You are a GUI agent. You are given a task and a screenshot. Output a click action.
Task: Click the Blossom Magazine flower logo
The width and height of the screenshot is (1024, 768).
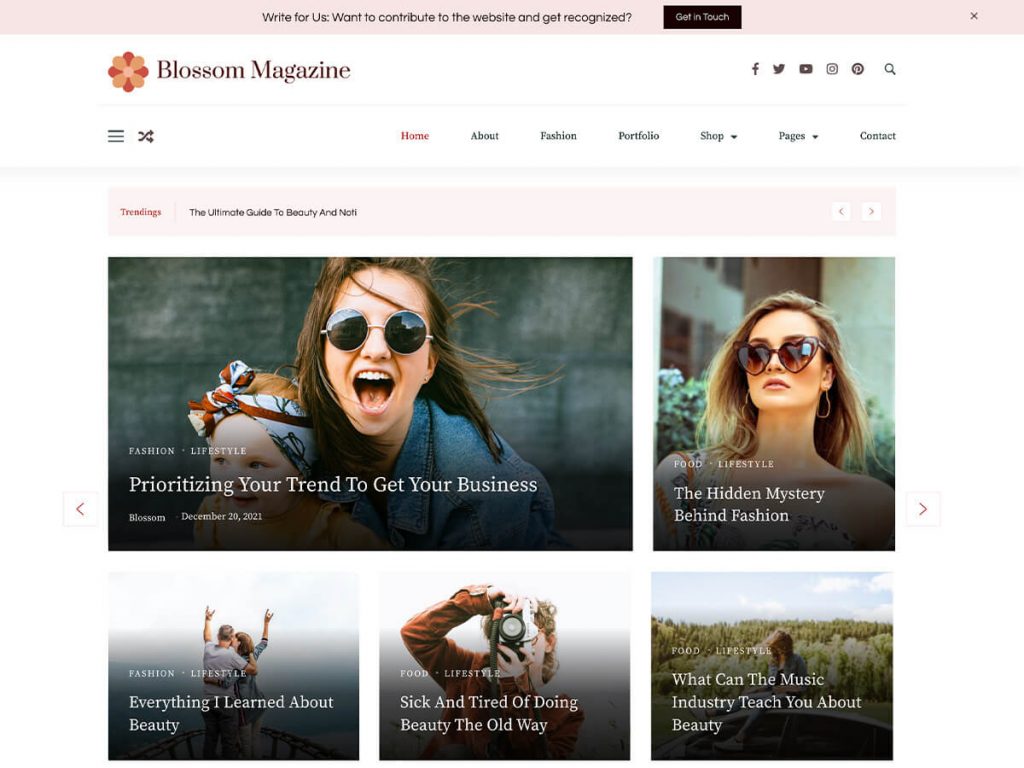coord(127,70)
